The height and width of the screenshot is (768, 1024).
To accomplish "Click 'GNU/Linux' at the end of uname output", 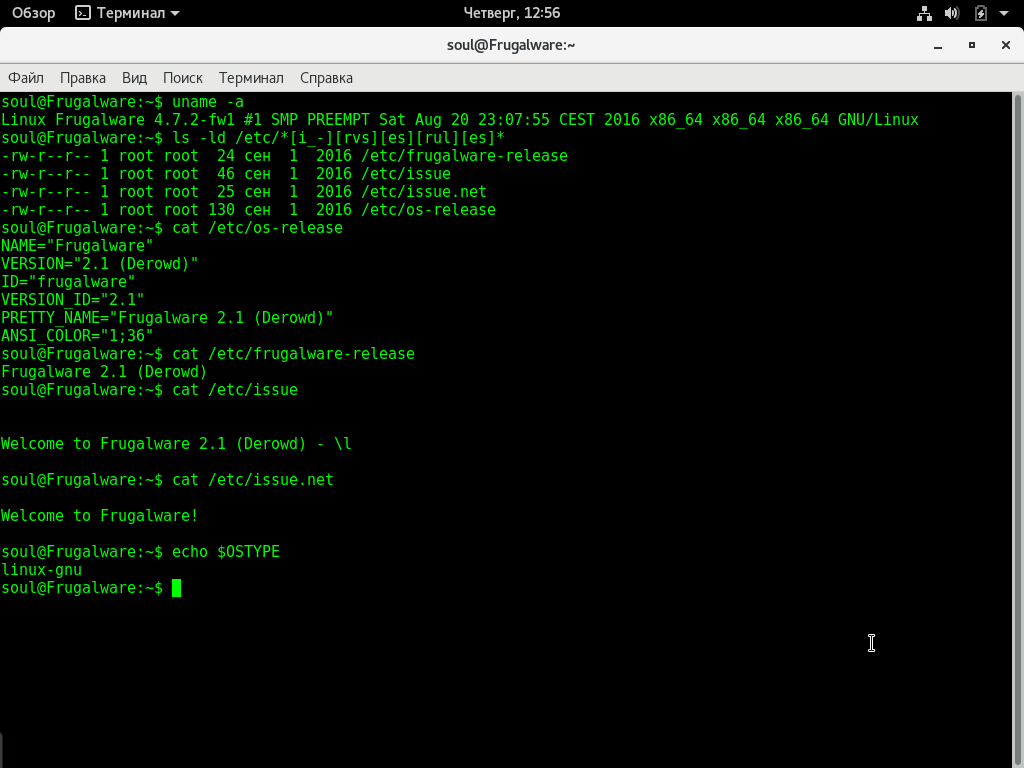I will [x=878, y=120].
